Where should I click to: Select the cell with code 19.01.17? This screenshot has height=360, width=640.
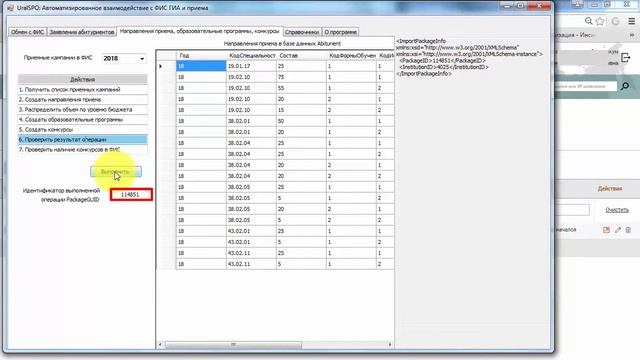pyautogui.click(x=251, y=66)
